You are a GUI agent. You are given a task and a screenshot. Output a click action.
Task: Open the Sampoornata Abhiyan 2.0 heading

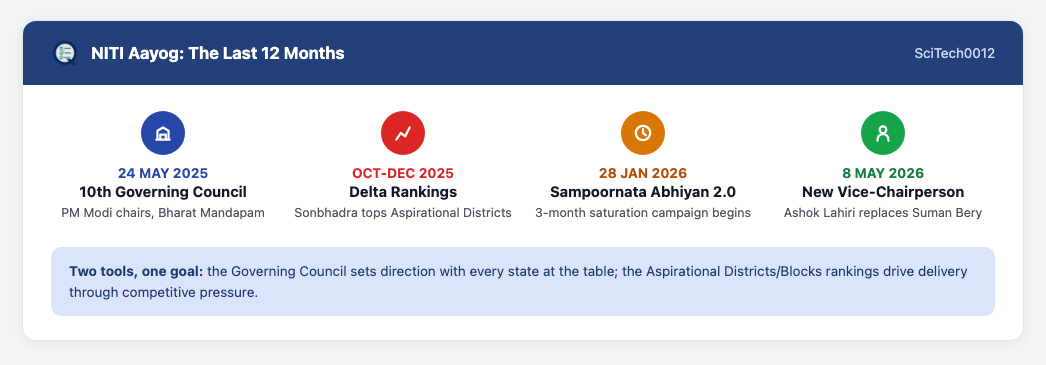[x=643, y=192]
